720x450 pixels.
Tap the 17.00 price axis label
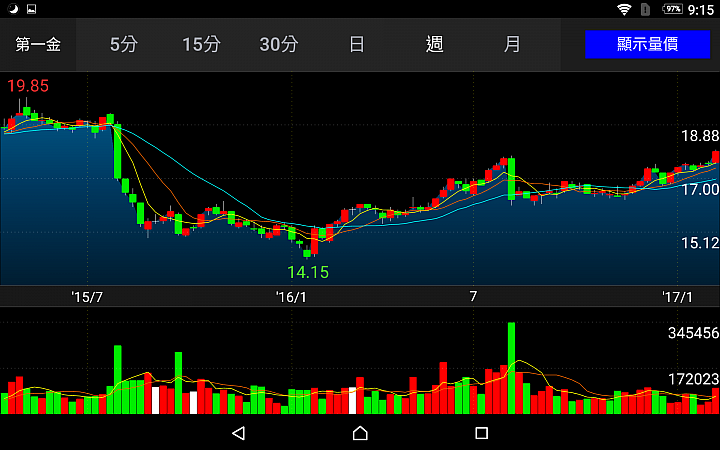[x=700, y=189]
